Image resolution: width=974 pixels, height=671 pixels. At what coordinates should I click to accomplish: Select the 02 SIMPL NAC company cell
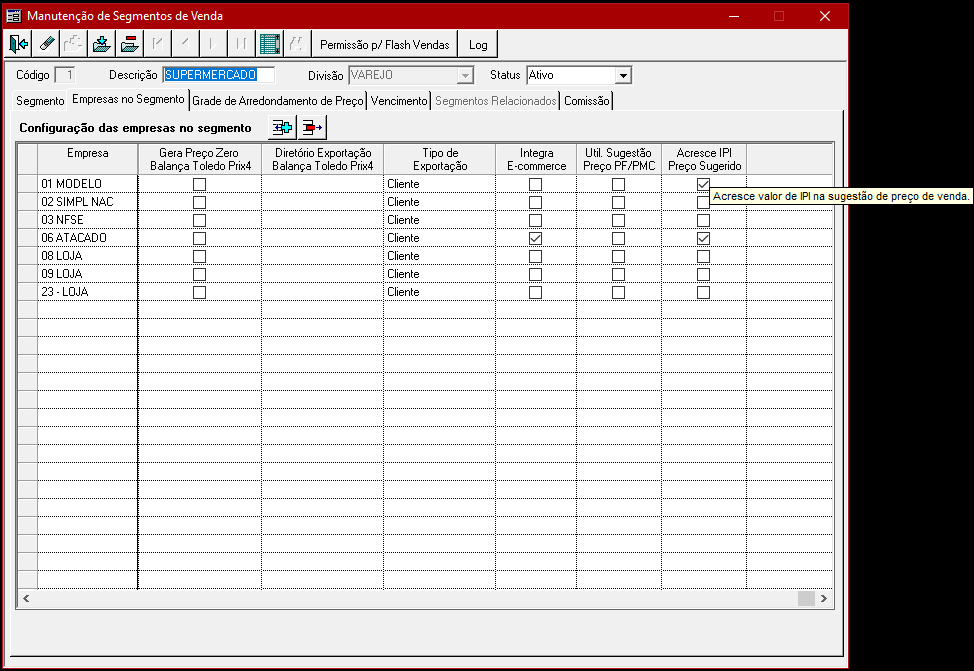tap(88, 202)
